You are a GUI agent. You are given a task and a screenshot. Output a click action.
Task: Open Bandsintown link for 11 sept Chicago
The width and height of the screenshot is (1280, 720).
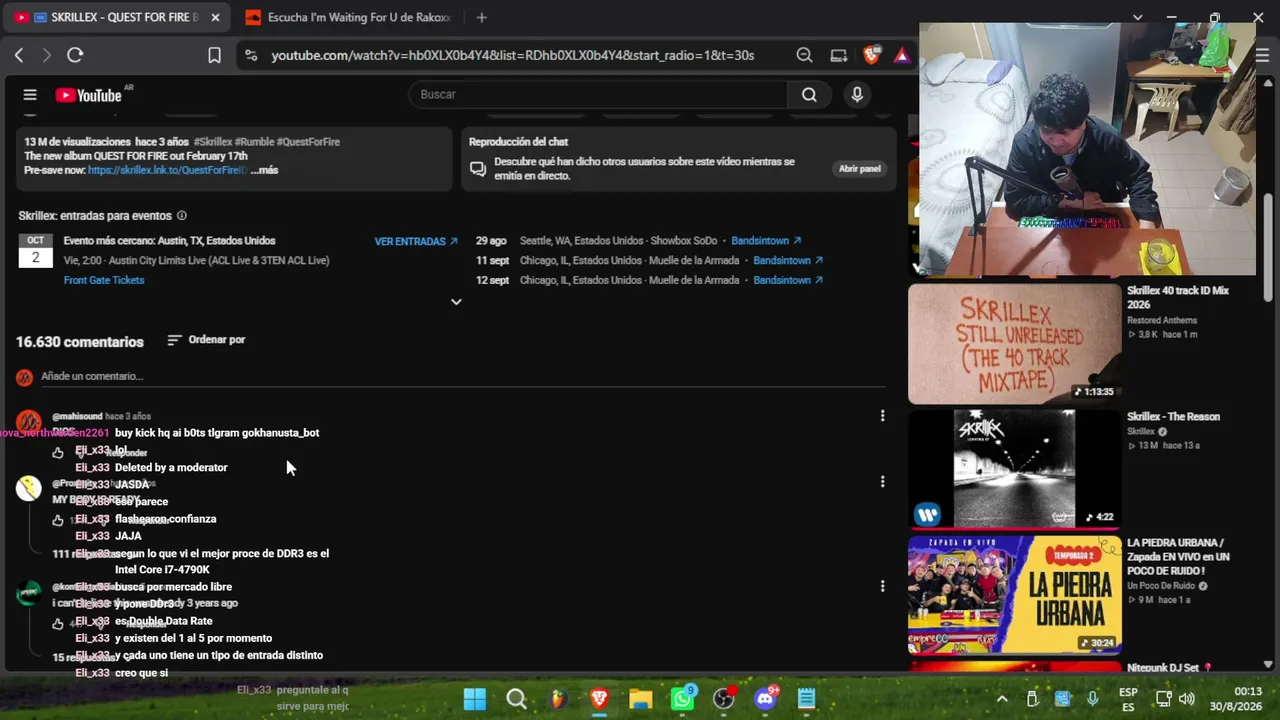[x=788, y=261]
